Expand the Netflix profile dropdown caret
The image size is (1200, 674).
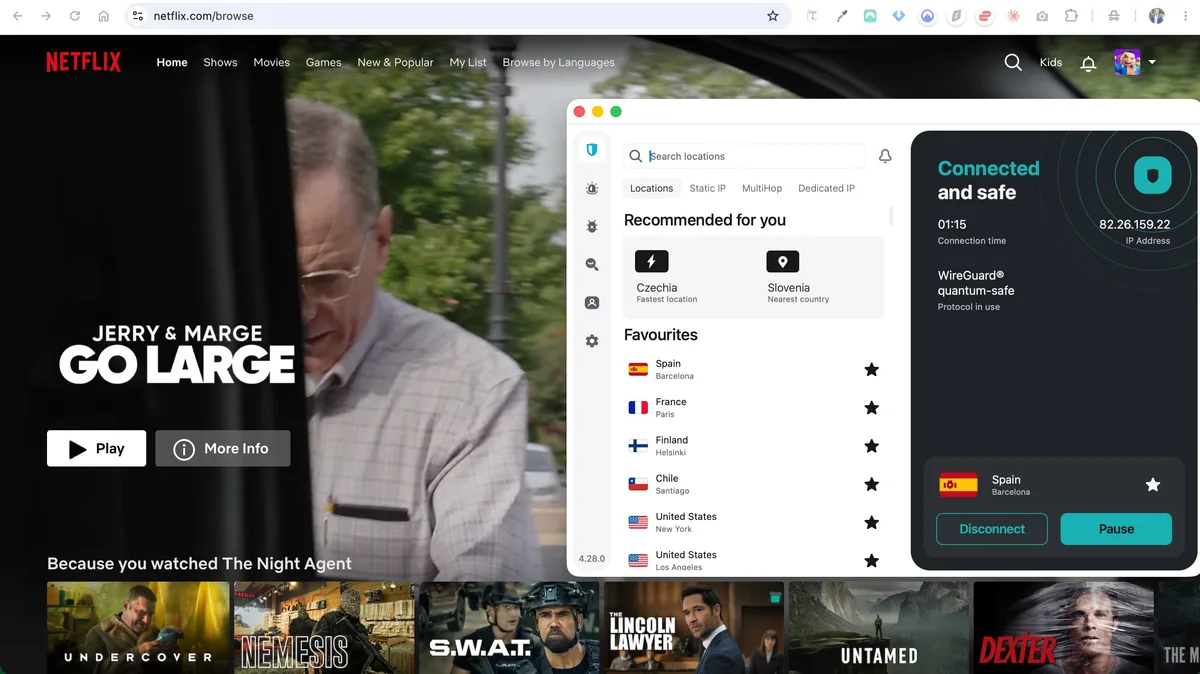1152,62
